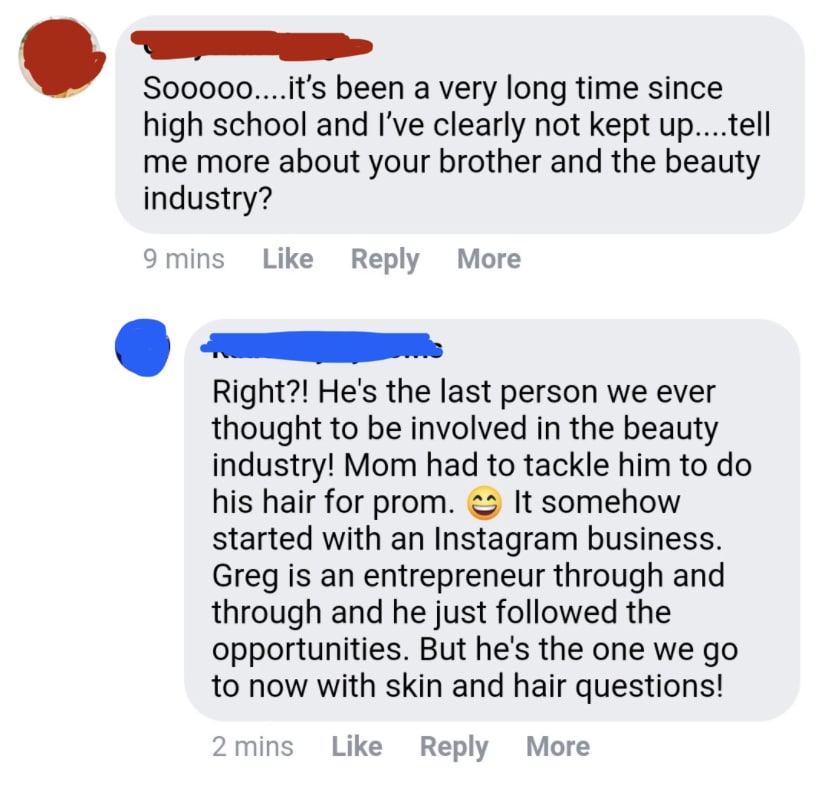
Task: Open the blue-scribbled replier's profile picture
Action: point(143,347)
